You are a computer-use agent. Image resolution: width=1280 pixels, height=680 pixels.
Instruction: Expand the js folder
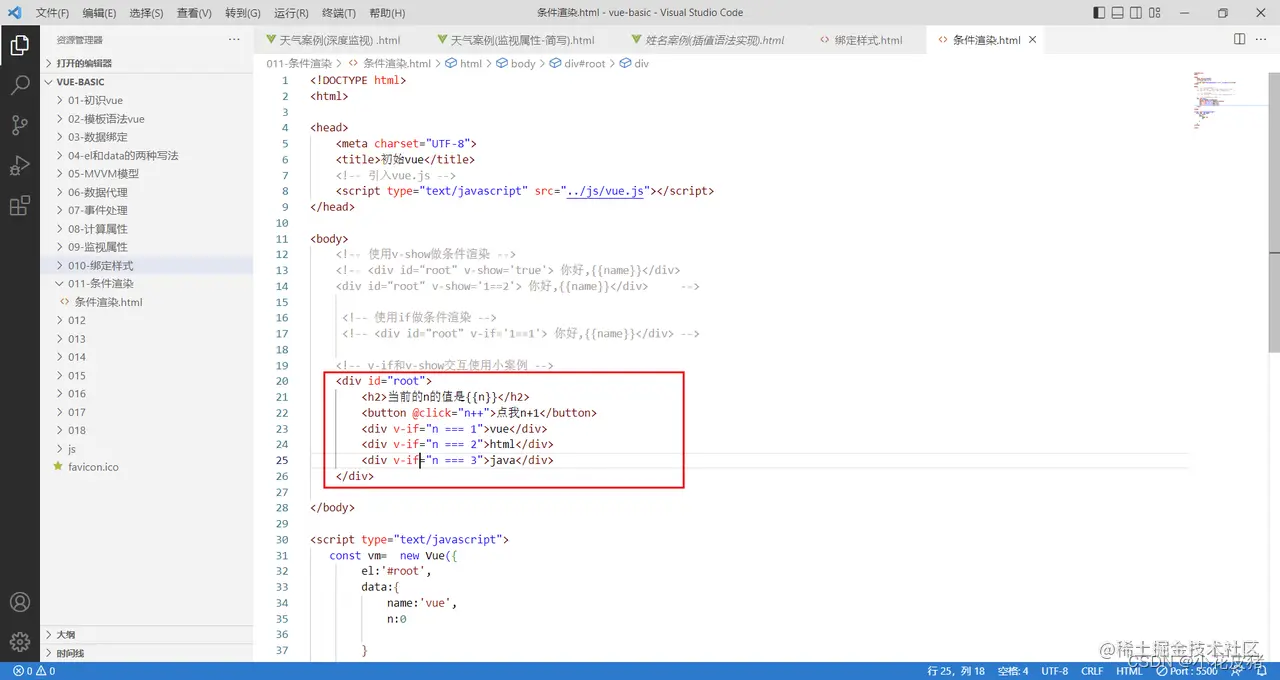tap(147, 449)
